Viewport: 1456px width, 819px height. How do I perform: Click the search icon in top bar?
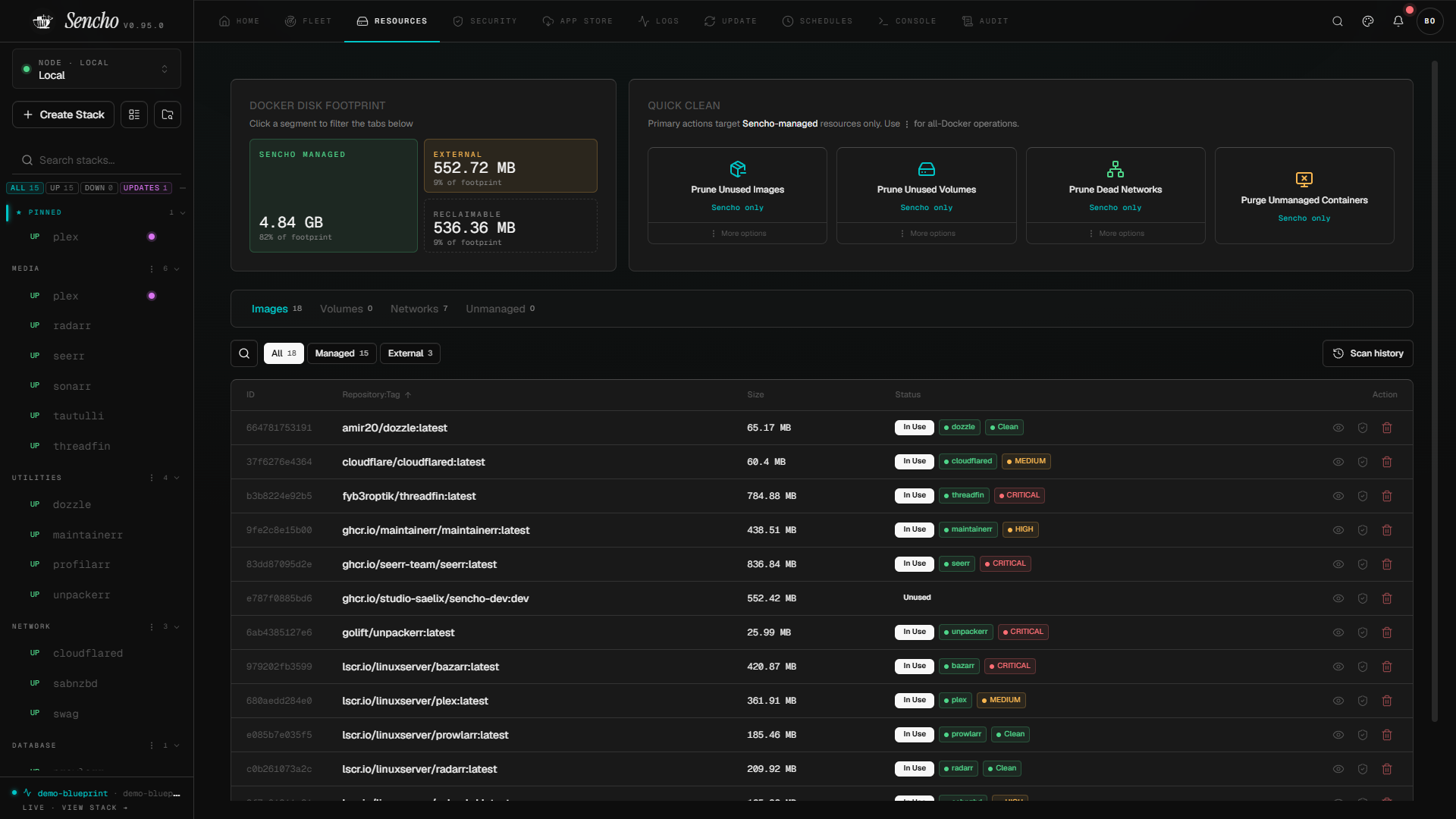[1338, 21]
